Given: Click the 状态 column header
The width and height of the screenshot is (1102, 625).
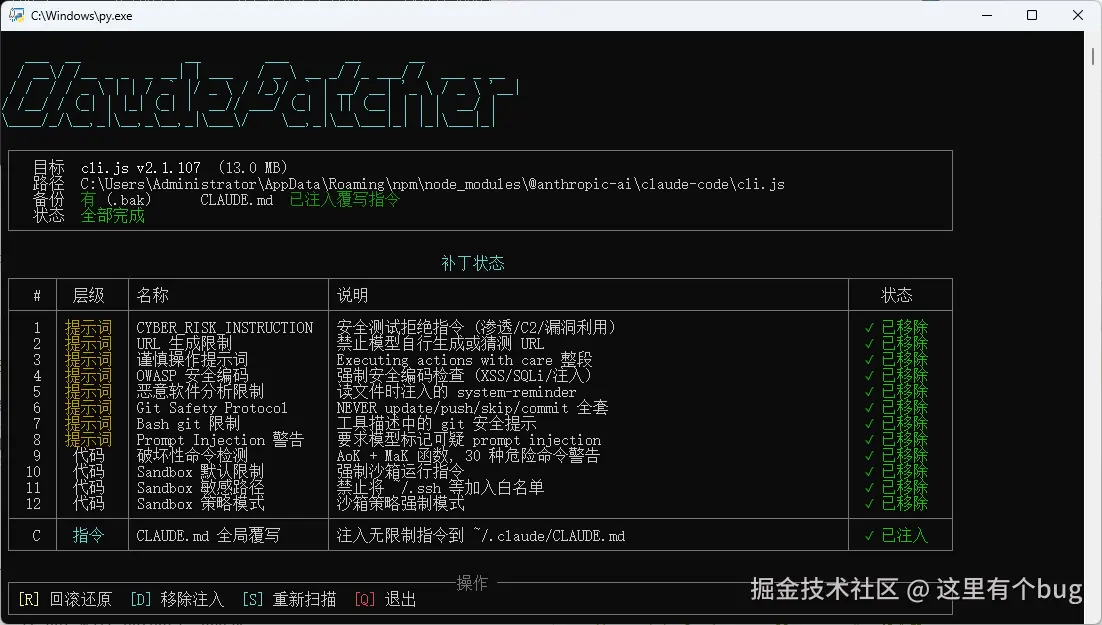Looking at the screenshot, I should point(897,295).
